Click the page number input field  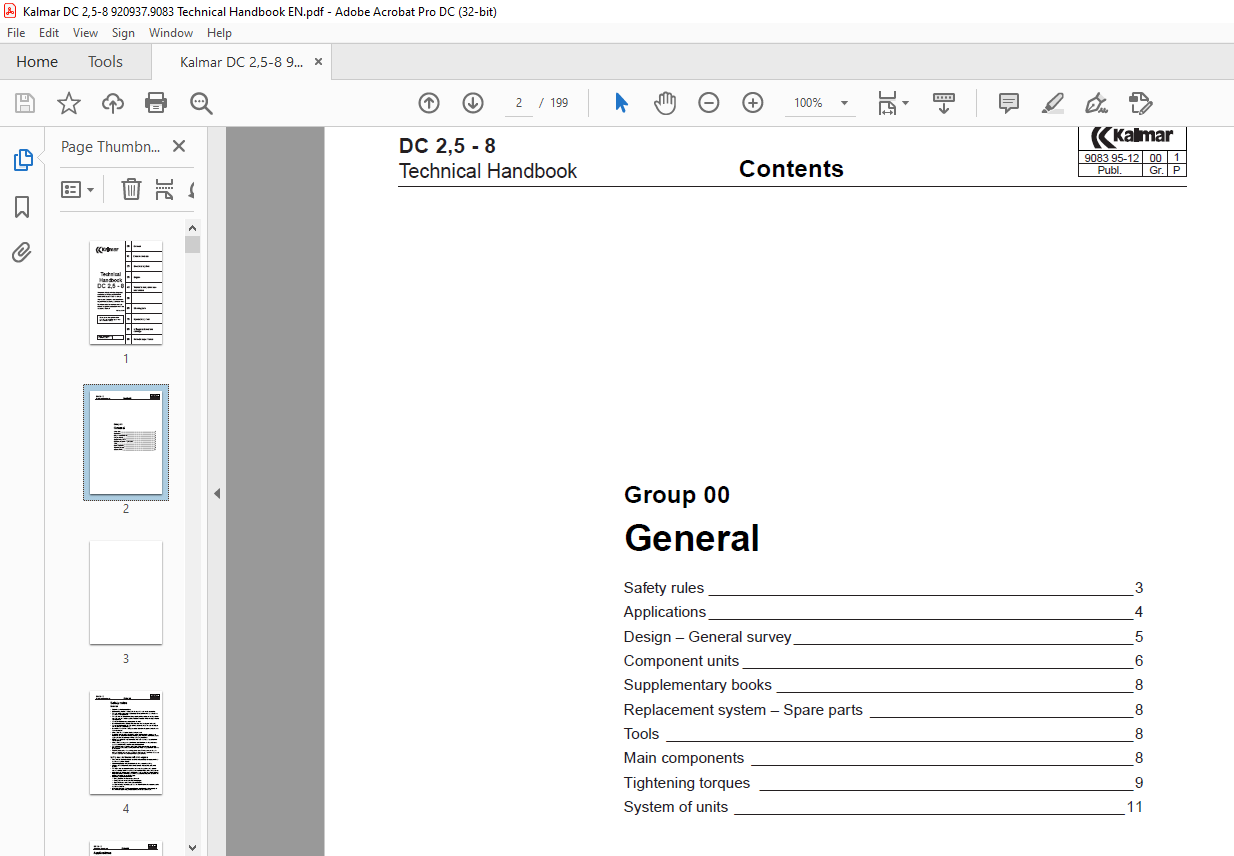[518, 103]
